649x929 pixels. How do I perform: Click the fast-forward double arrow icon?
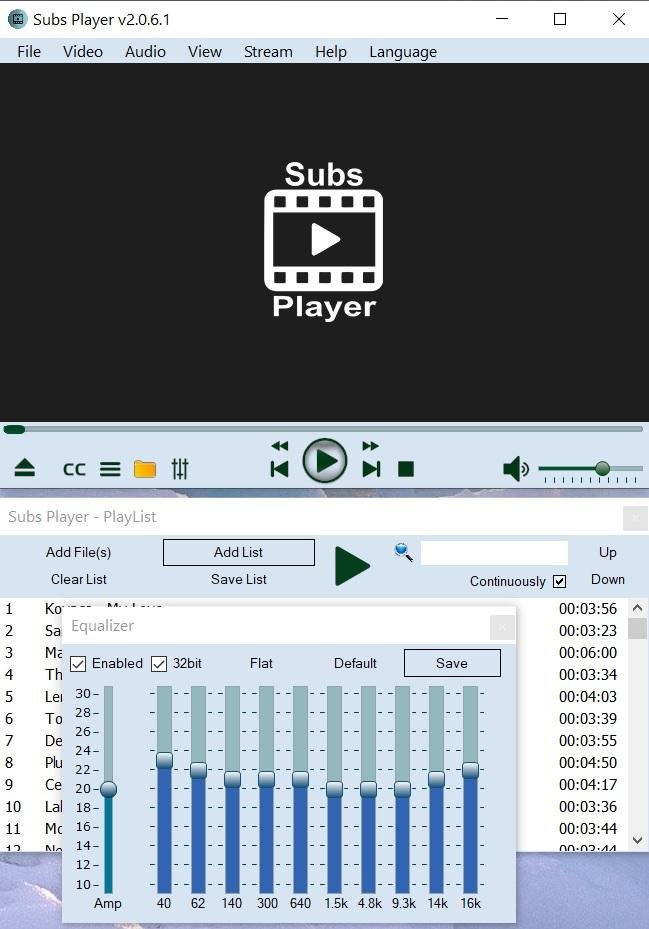(370, 446)
